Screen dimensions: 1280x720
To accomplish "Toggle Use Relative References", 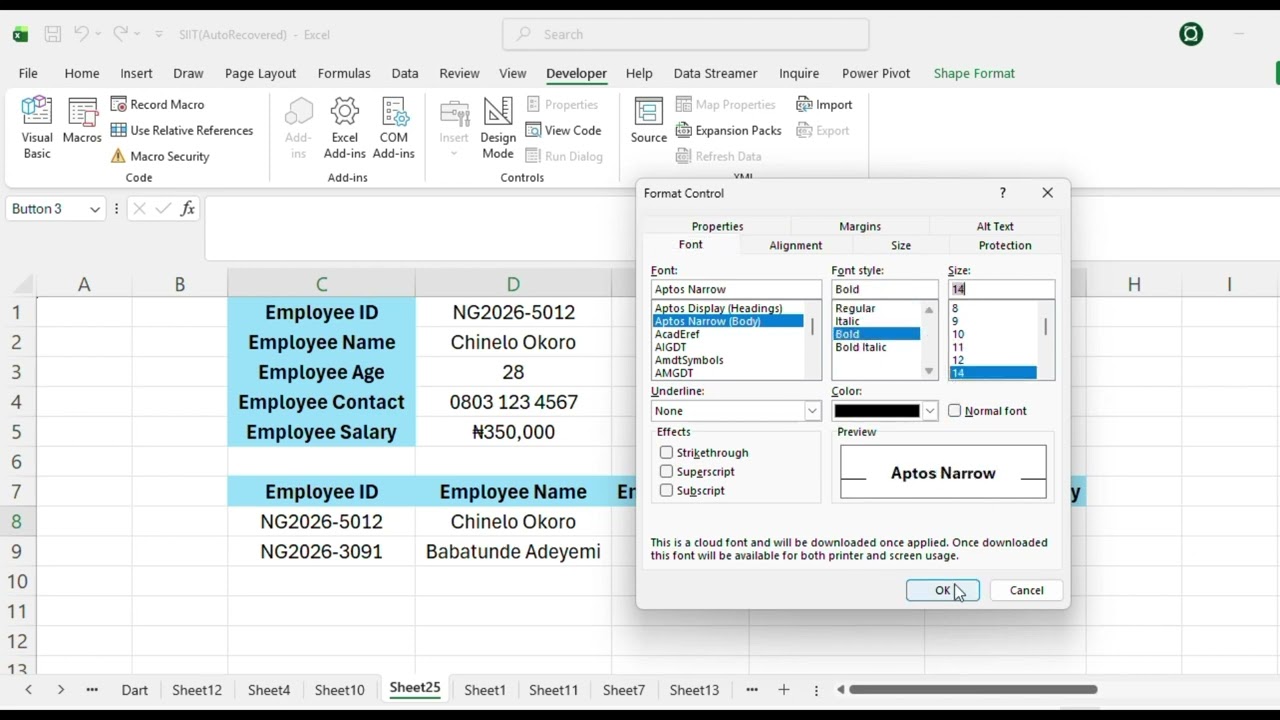I will coord(182,130).
